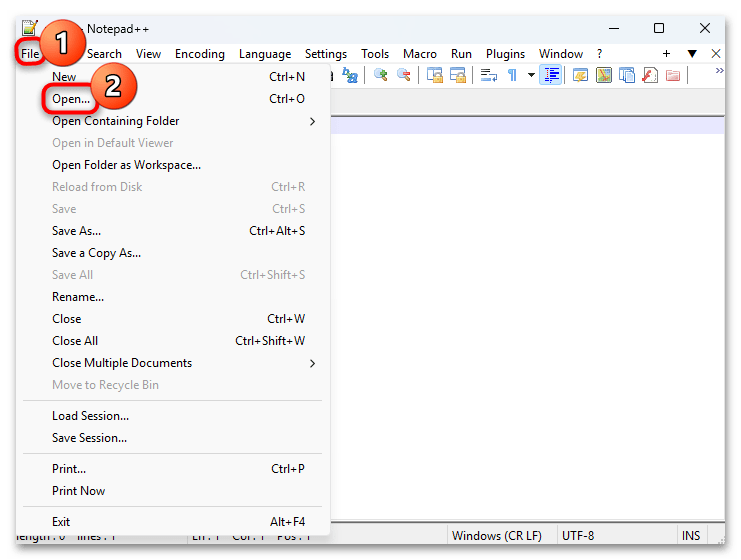This screenshot has width=741, height=560.
Task: Expand Open Containing Folder submenu
Action: 173,121
